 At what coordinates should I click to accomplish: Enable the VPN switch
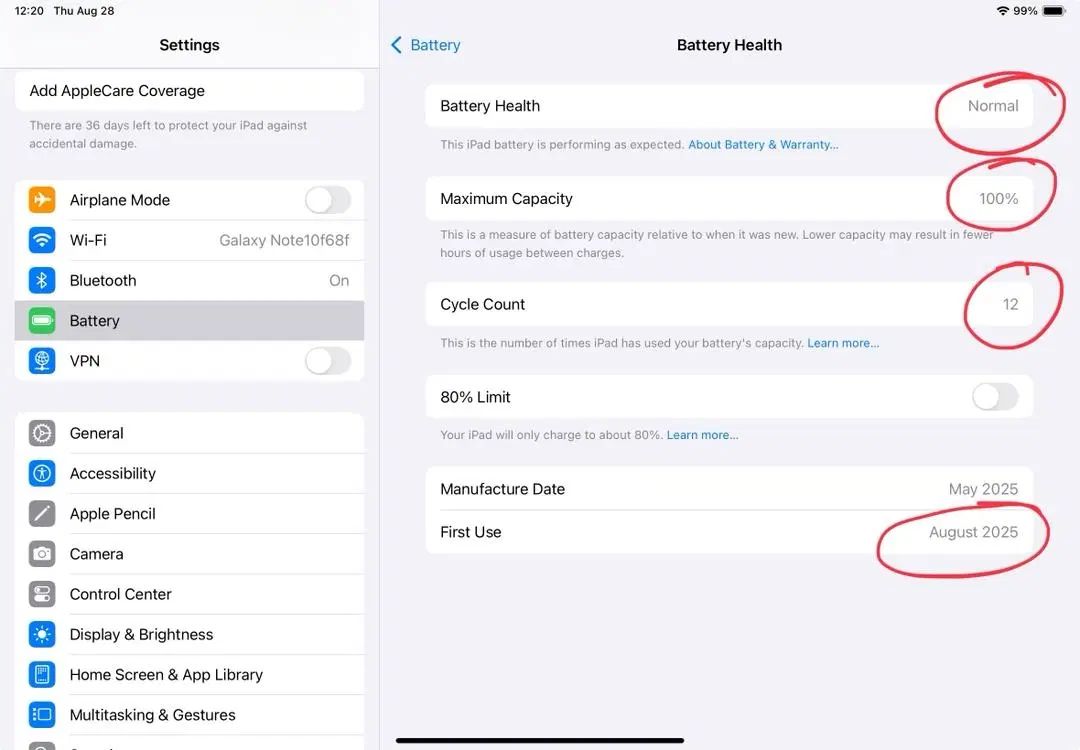point(328,361)
